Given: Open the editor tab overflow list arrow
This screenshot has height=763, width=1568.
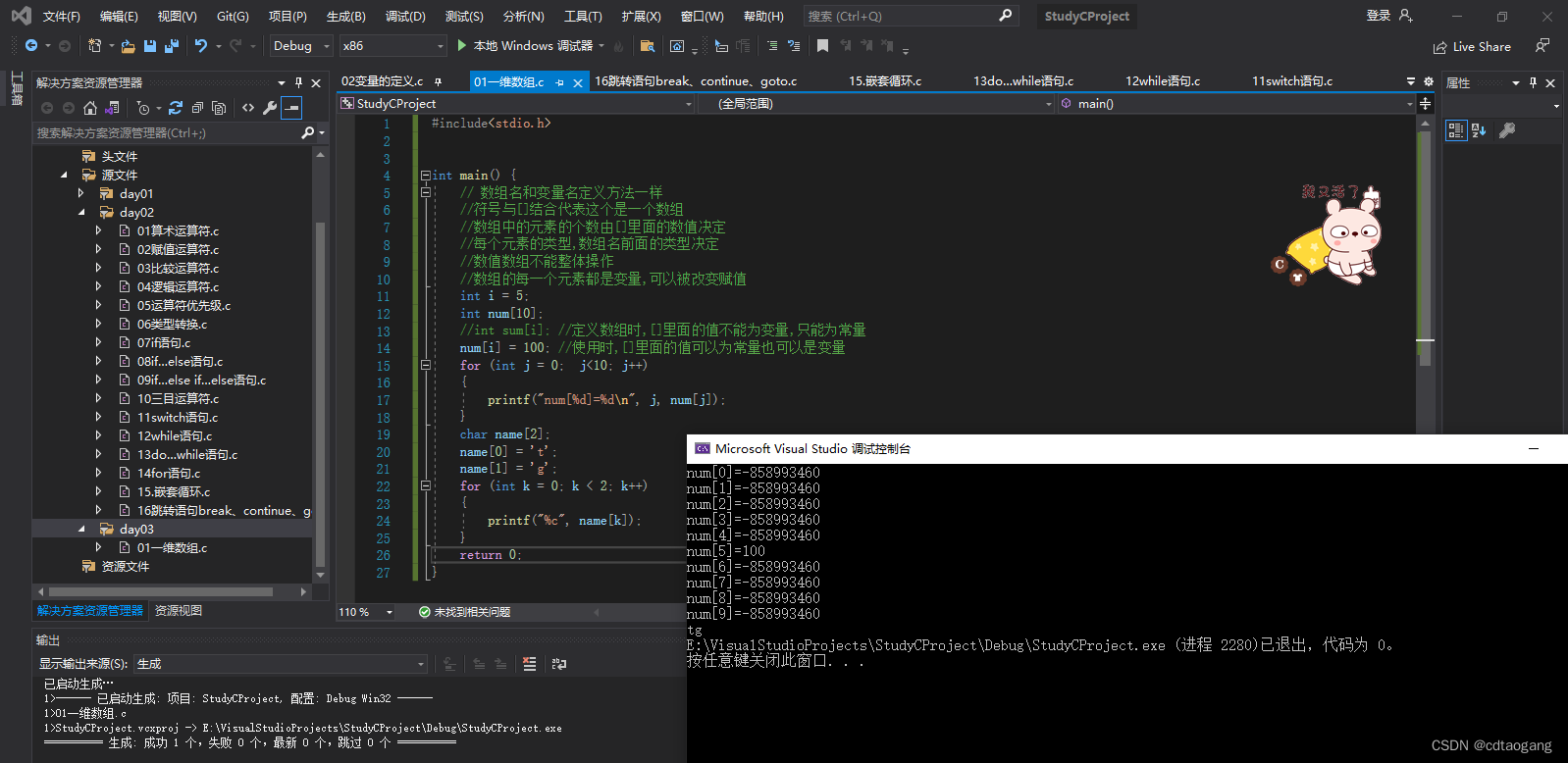Looking at the screenshot, I should tap(1411, 81).
